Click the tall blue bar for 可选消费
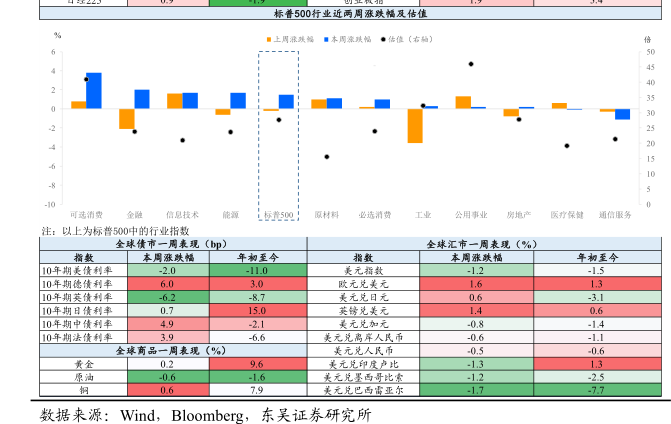Screen dimensions: 671x424 point(94,91)
